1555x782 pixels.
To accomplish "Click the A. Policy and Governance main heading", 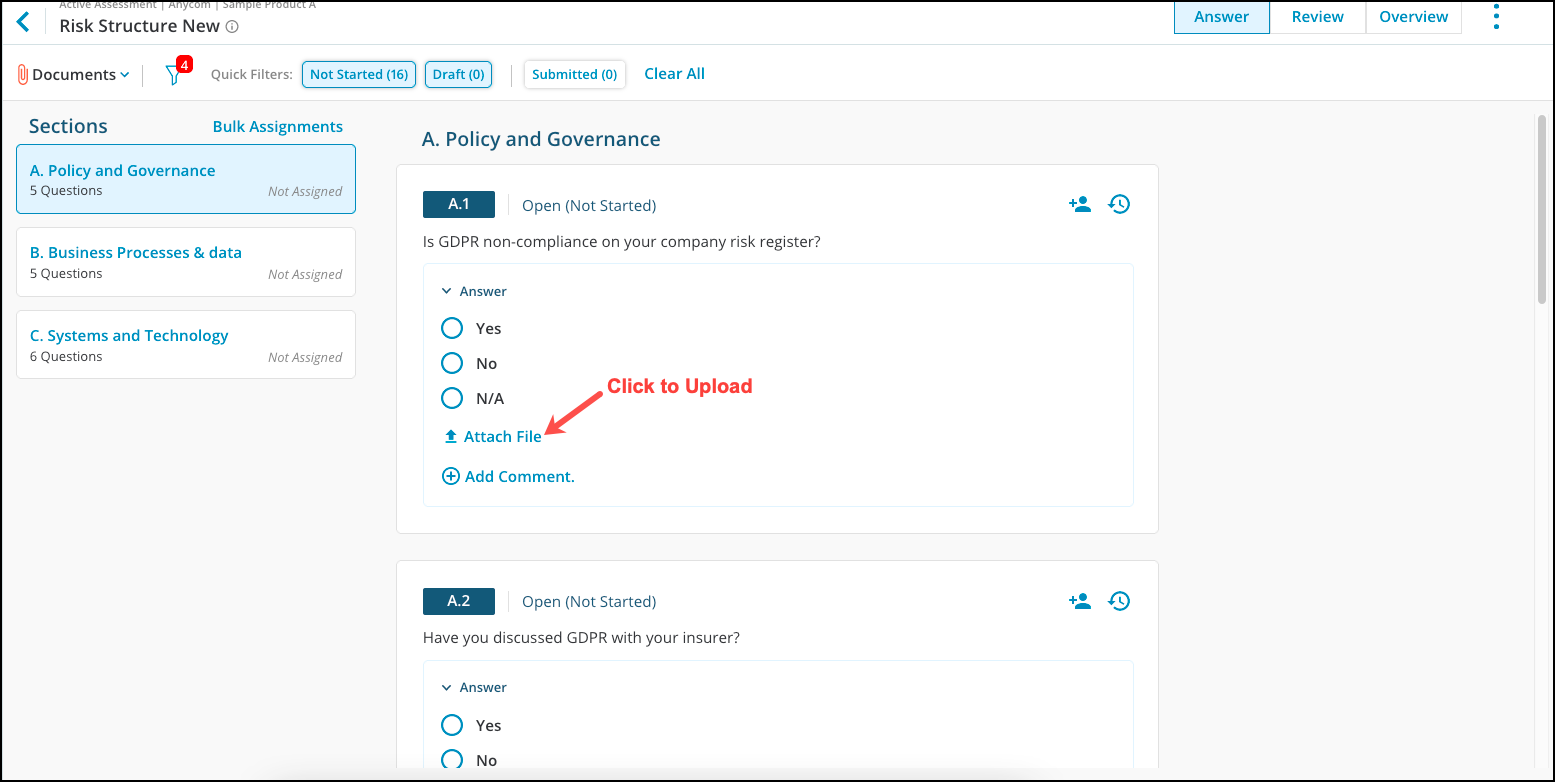I will tap(541, 139).
